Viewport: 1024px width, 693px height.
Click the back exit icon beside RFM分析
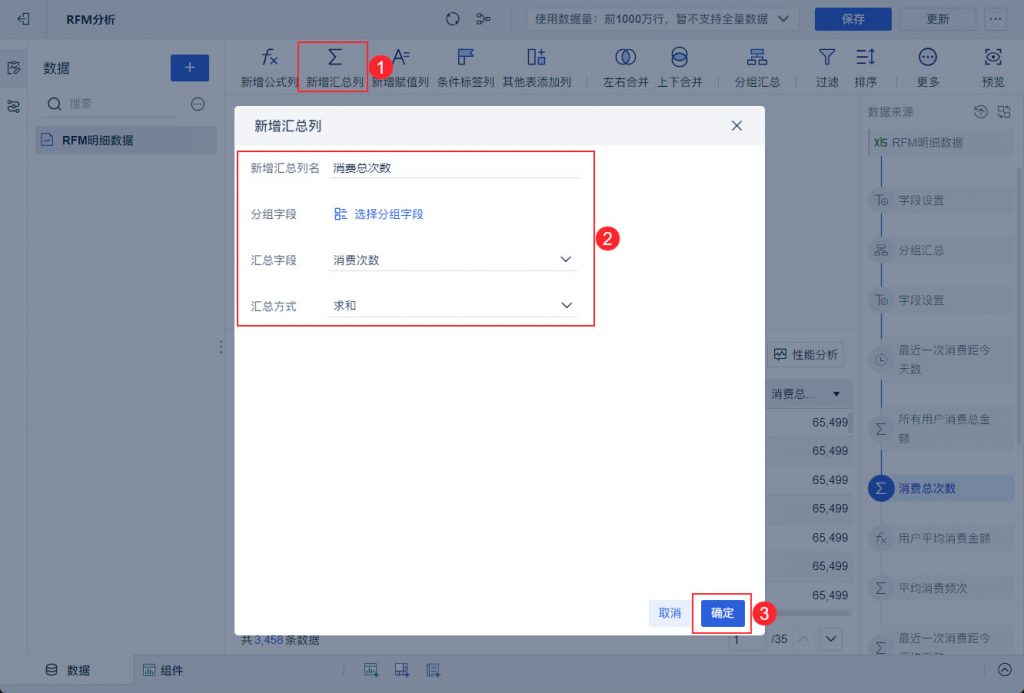(x=24, y=19)
